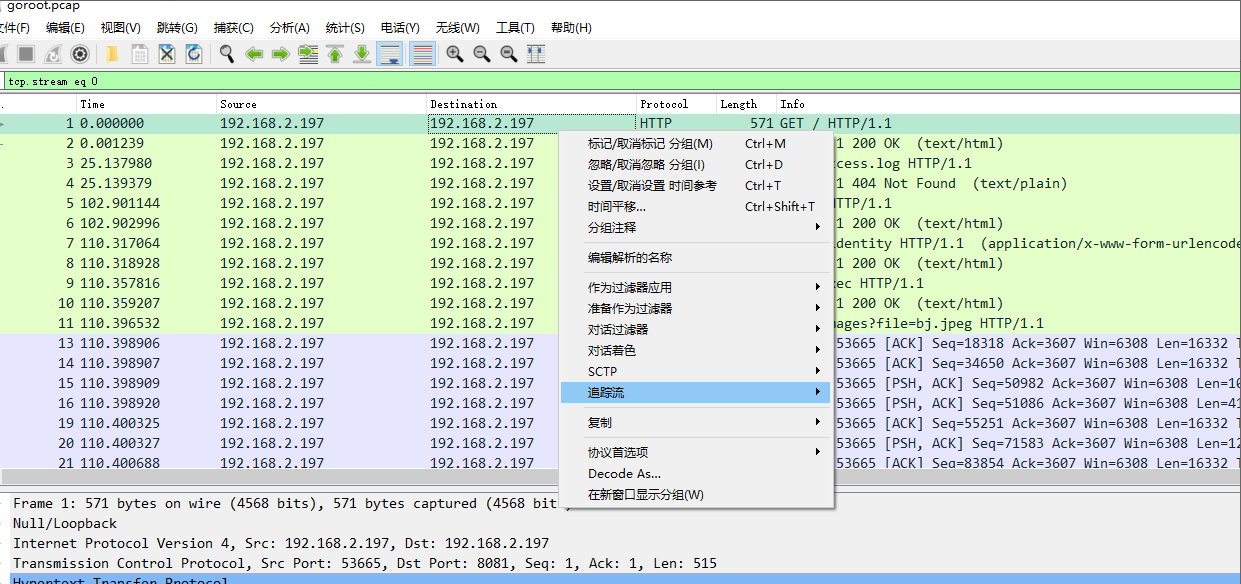1241x584 pixels.
Task: Choose Decode As... in context menu
Action: pos(697,474)
